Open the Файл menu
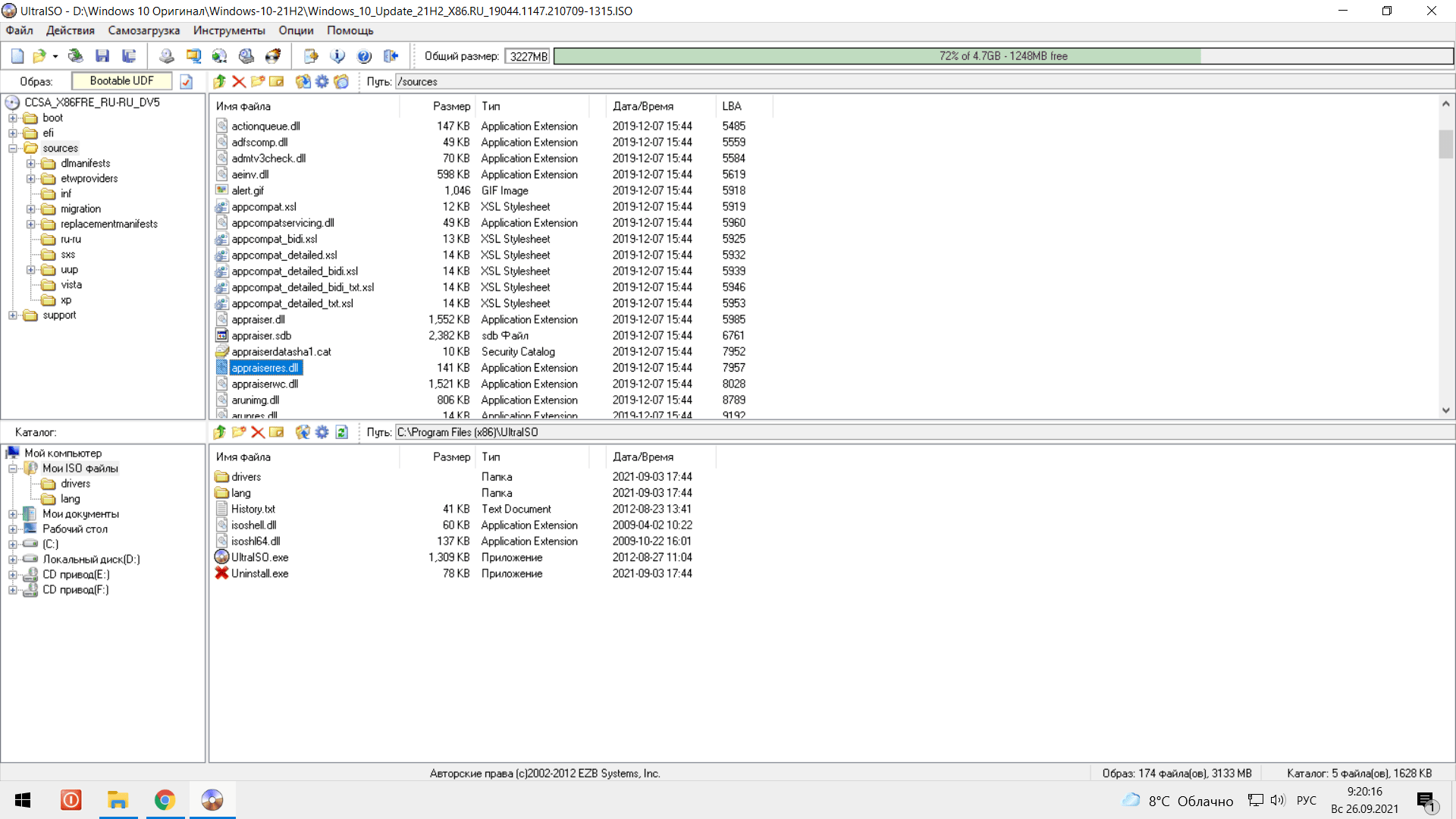 pos(19,30)
